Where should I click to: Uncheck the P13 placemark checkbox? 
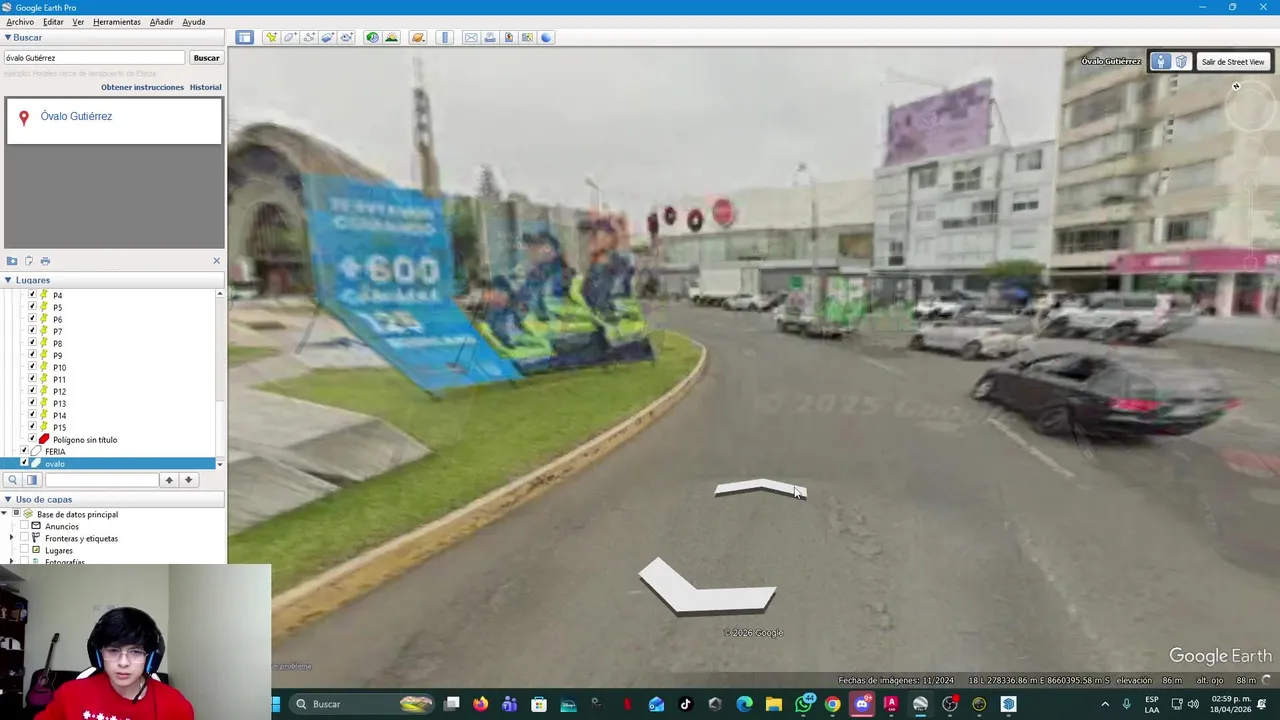(x=32, y=403)
